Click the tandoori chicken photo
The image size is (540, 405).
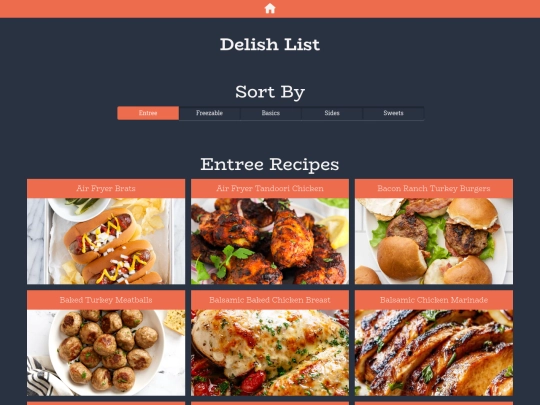(270, 241)
